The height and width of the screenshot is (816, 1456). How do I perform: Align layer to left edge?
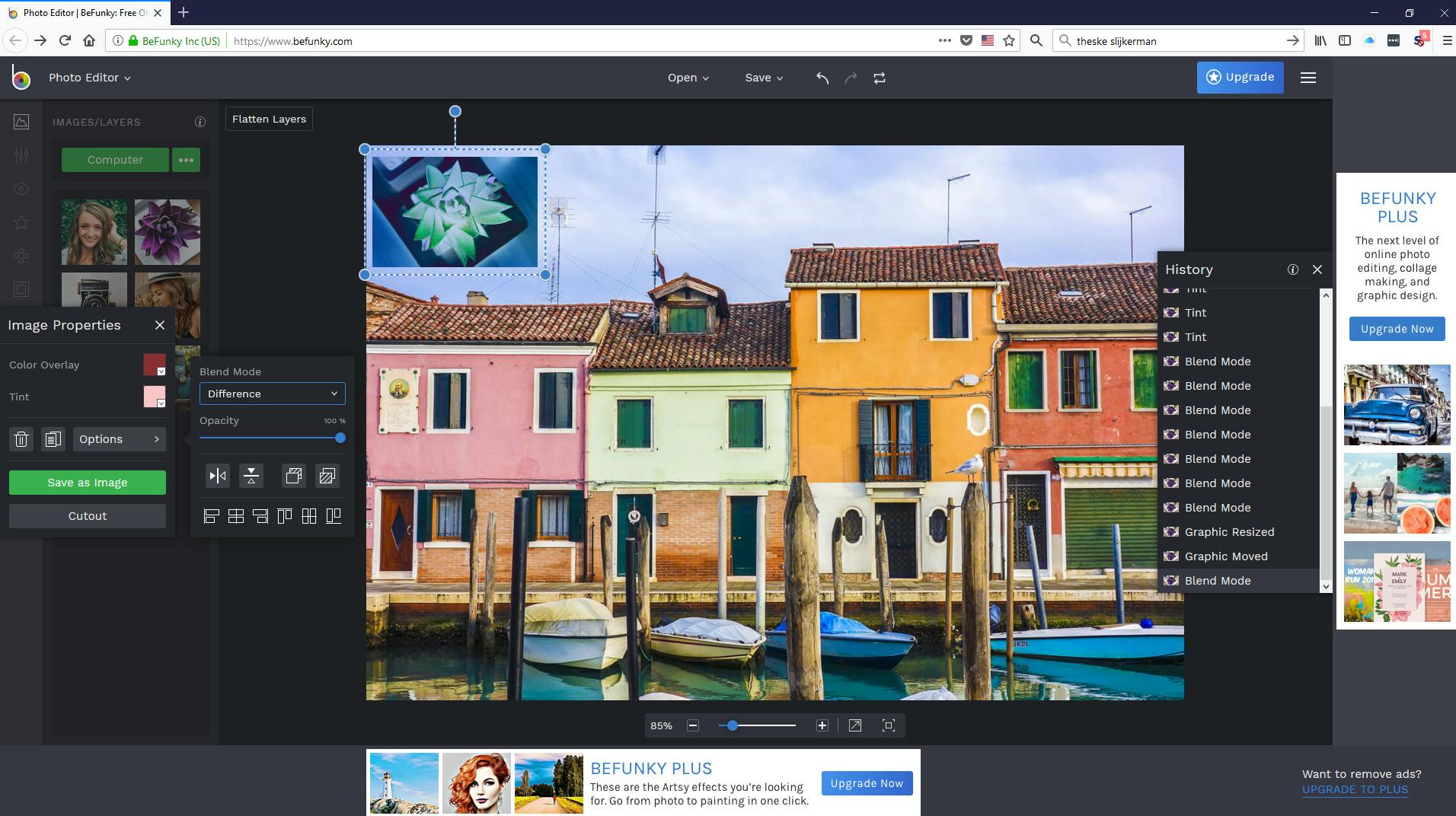coord(212,516)
